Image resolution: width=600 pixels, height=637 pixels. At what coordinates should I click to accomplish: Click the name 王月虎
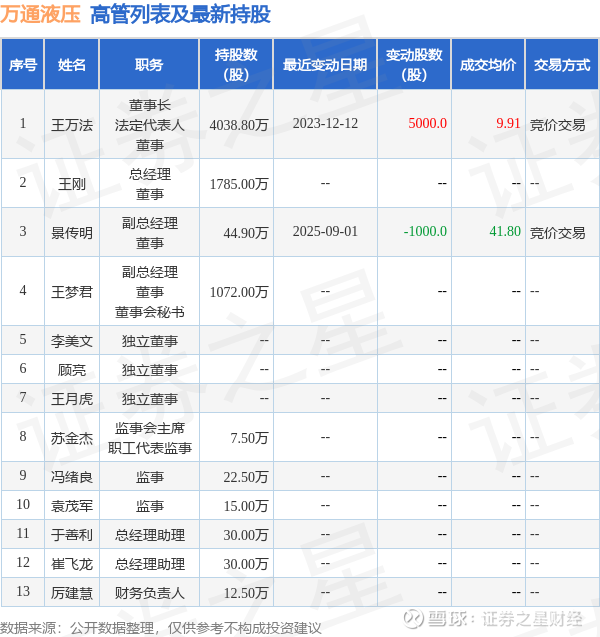(x=72, y=399)
